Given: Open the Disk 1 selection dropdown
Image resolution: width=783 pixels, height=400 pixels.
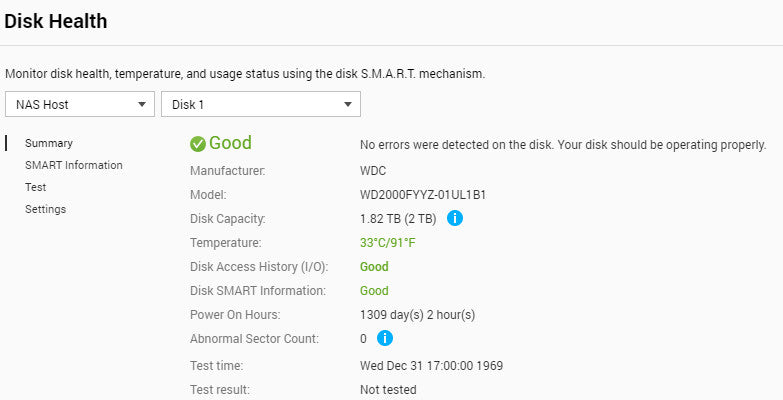Looking at the screenshot, I should (261, 104).
